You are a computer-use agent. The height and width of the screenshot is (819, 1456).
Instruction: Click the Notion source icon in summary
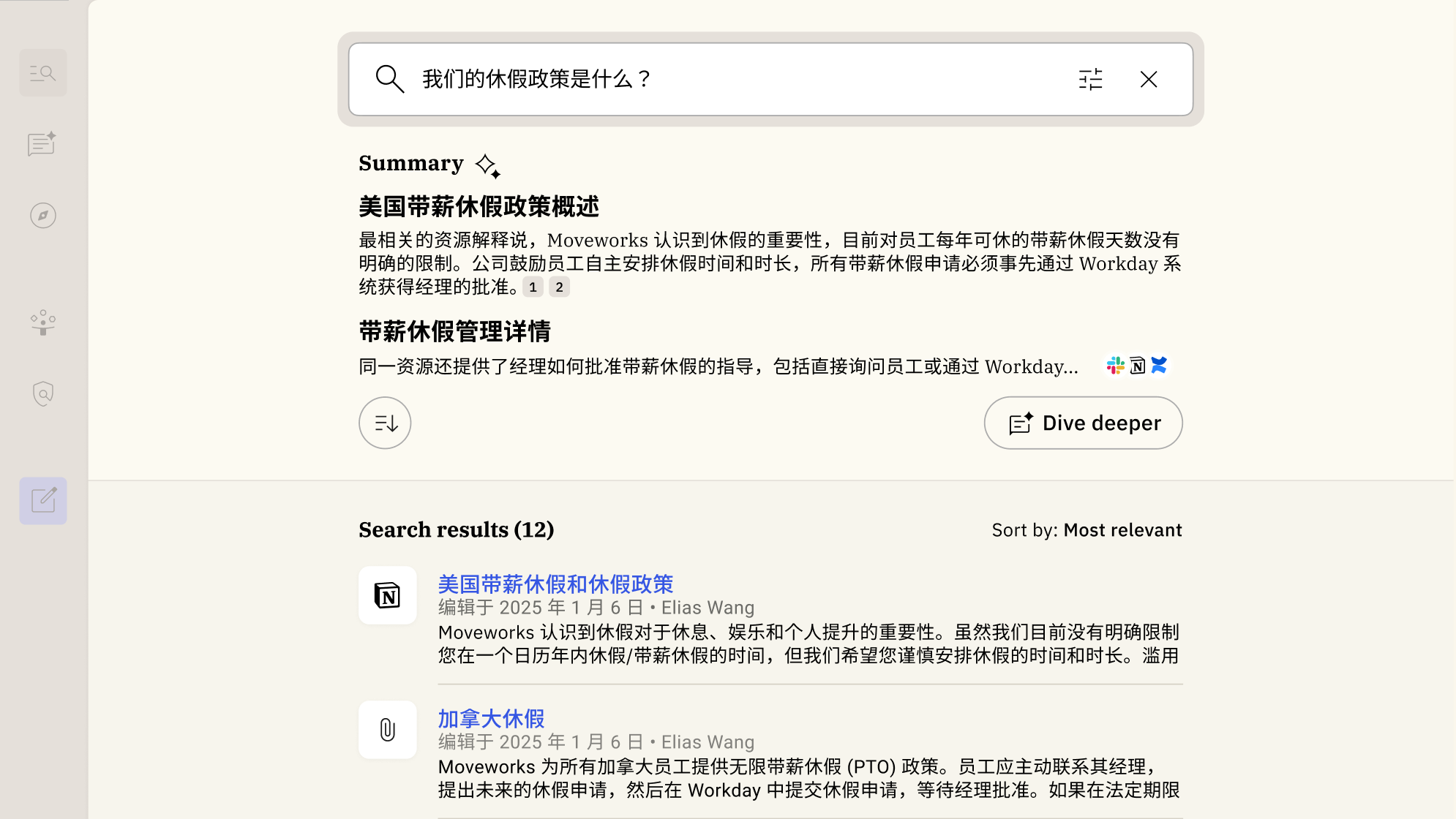(x=1137, y=366)
